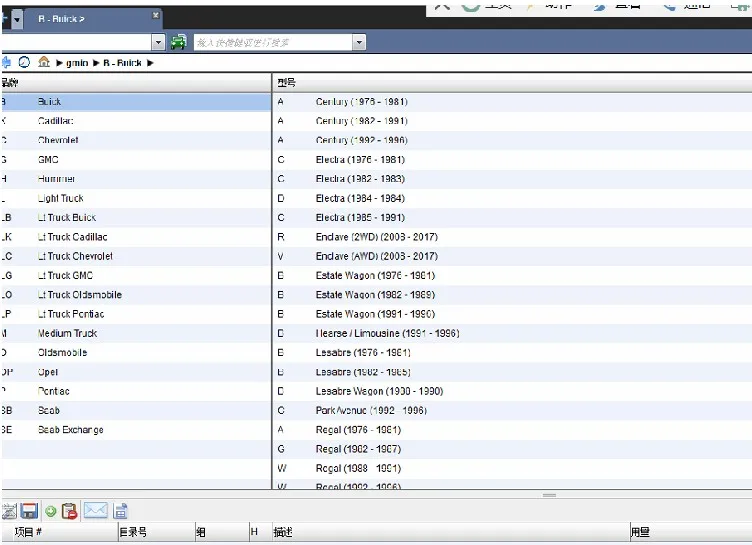Viewport: 752px width, 545px height.
Task: Click the blue clock history icon
Action: [x=24, y=62]
